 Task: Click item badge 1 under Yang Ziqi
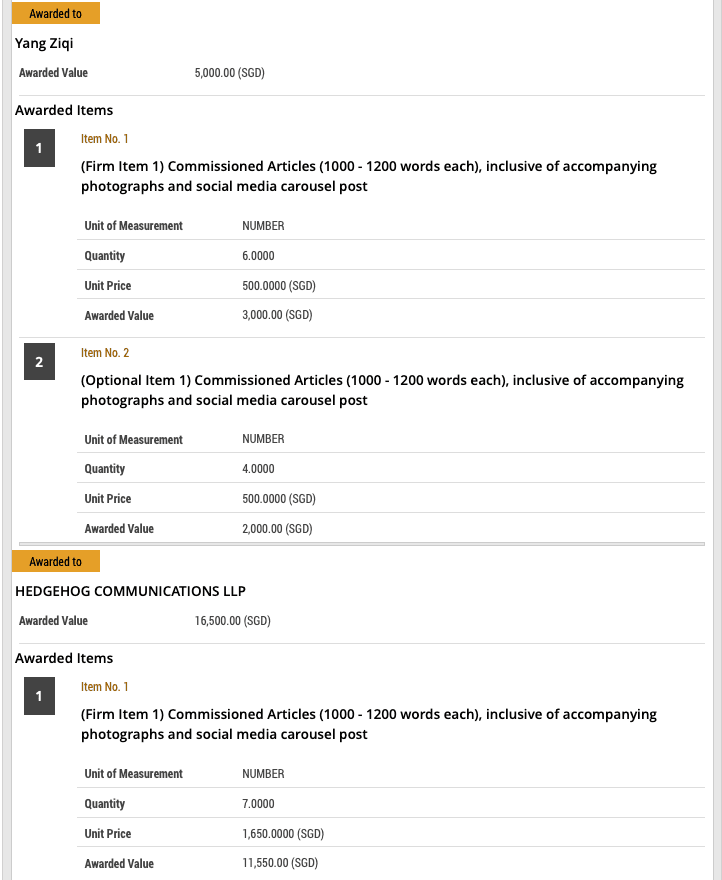click(x=39, y=149)
